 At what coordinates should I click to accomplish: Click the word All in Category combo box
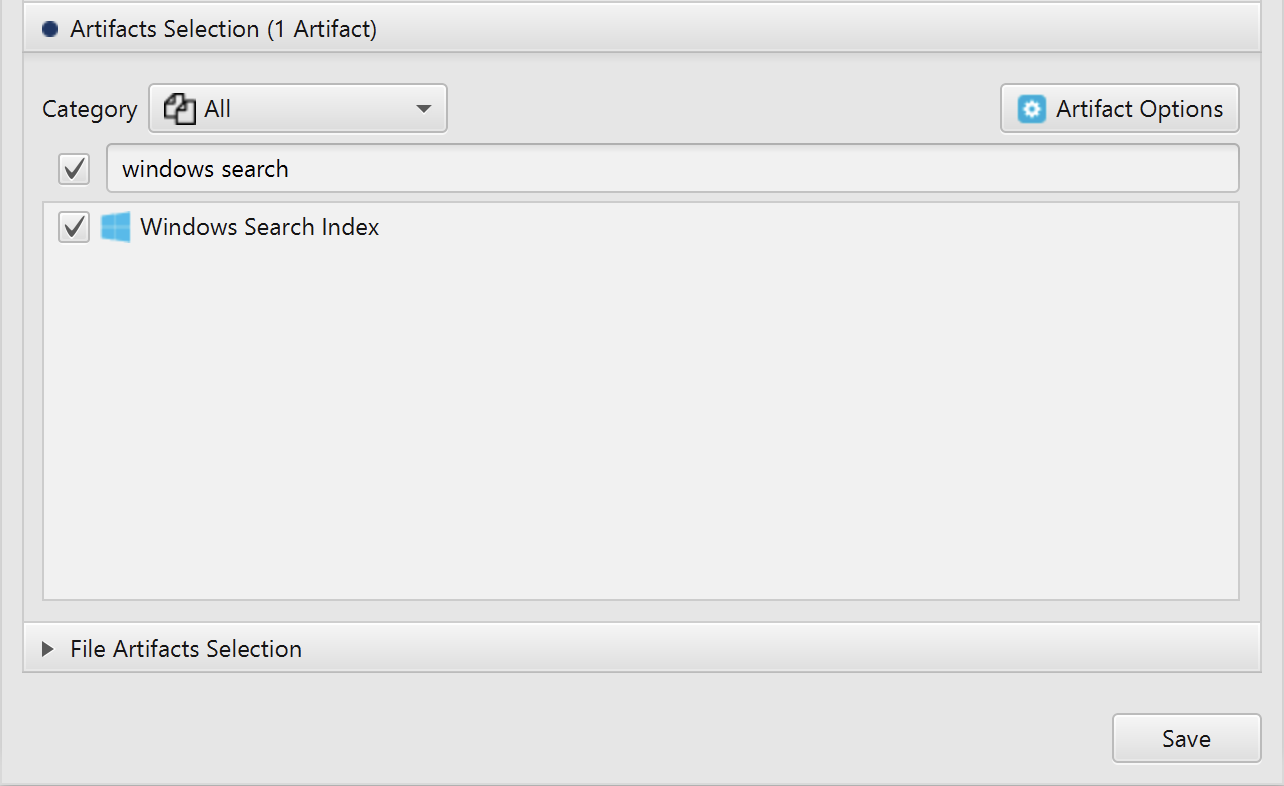coord(217,109)
